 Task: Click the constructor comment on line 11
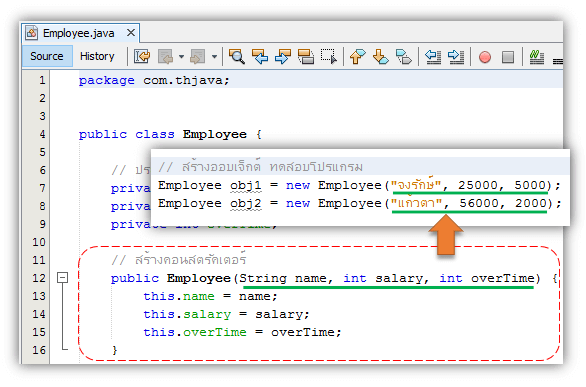(x=179, y=260)
